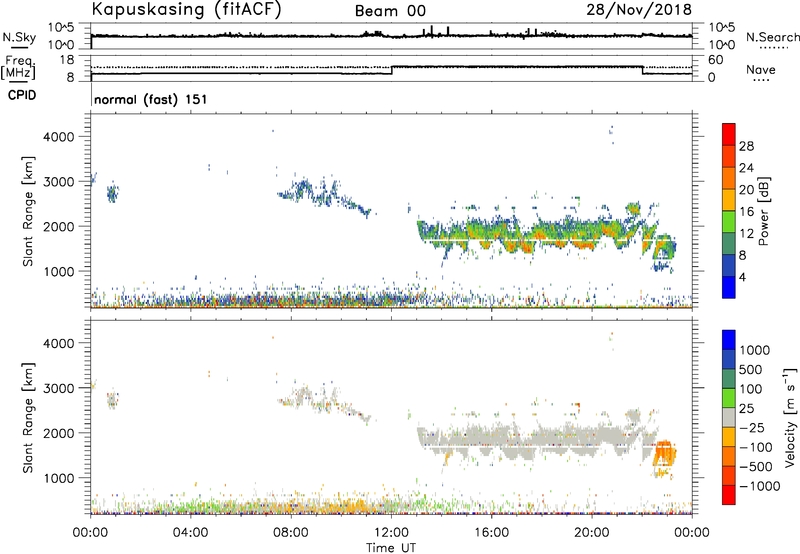This screenshot has width=800, height=554.
Task: Click the 'Slant Range [km]' label of power panel
Action: pyautogui.click(x=28, y=211)
